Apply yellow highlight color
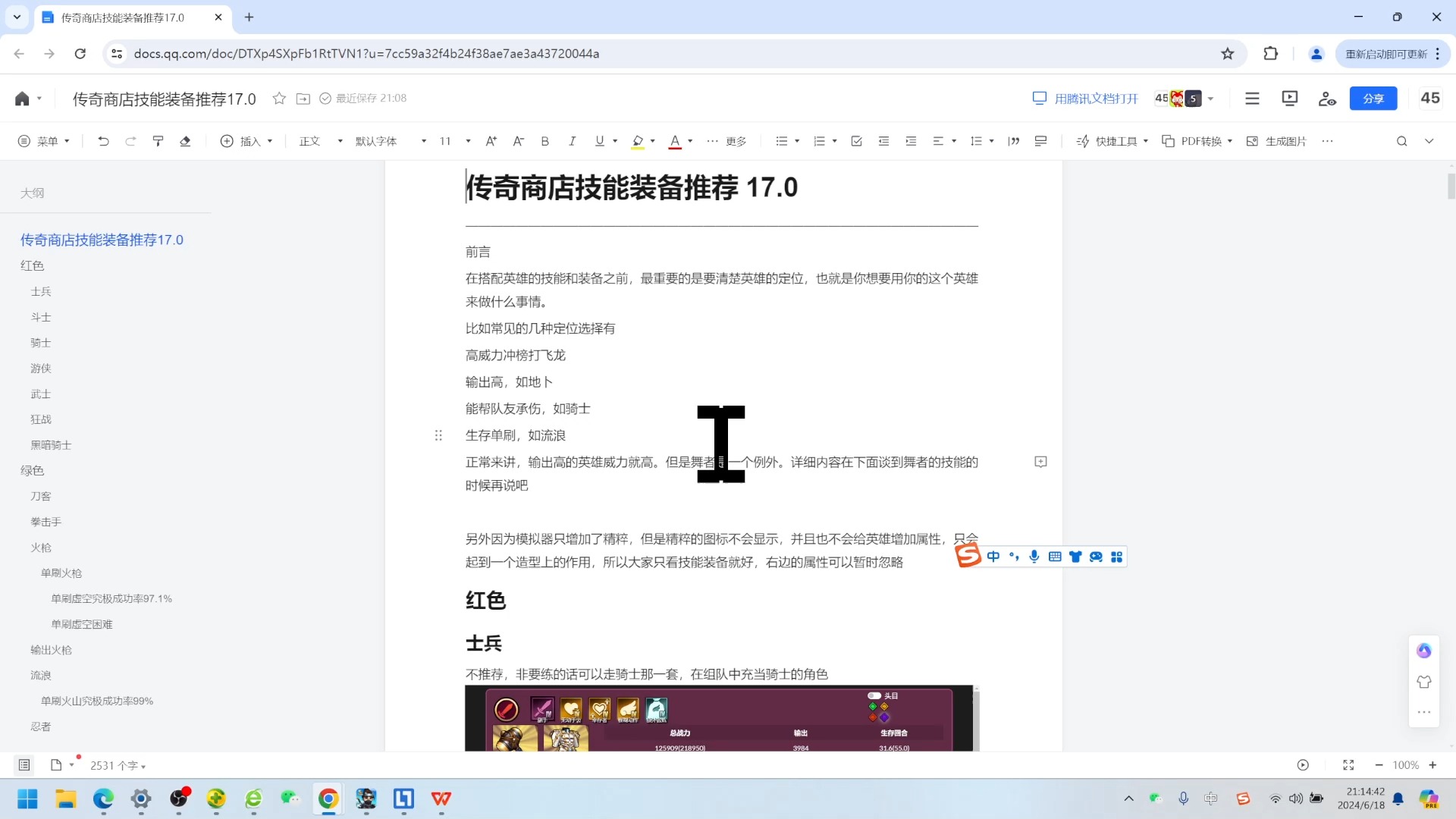The width and height of the screenshot is (1456, 819). tap(638, 141)
